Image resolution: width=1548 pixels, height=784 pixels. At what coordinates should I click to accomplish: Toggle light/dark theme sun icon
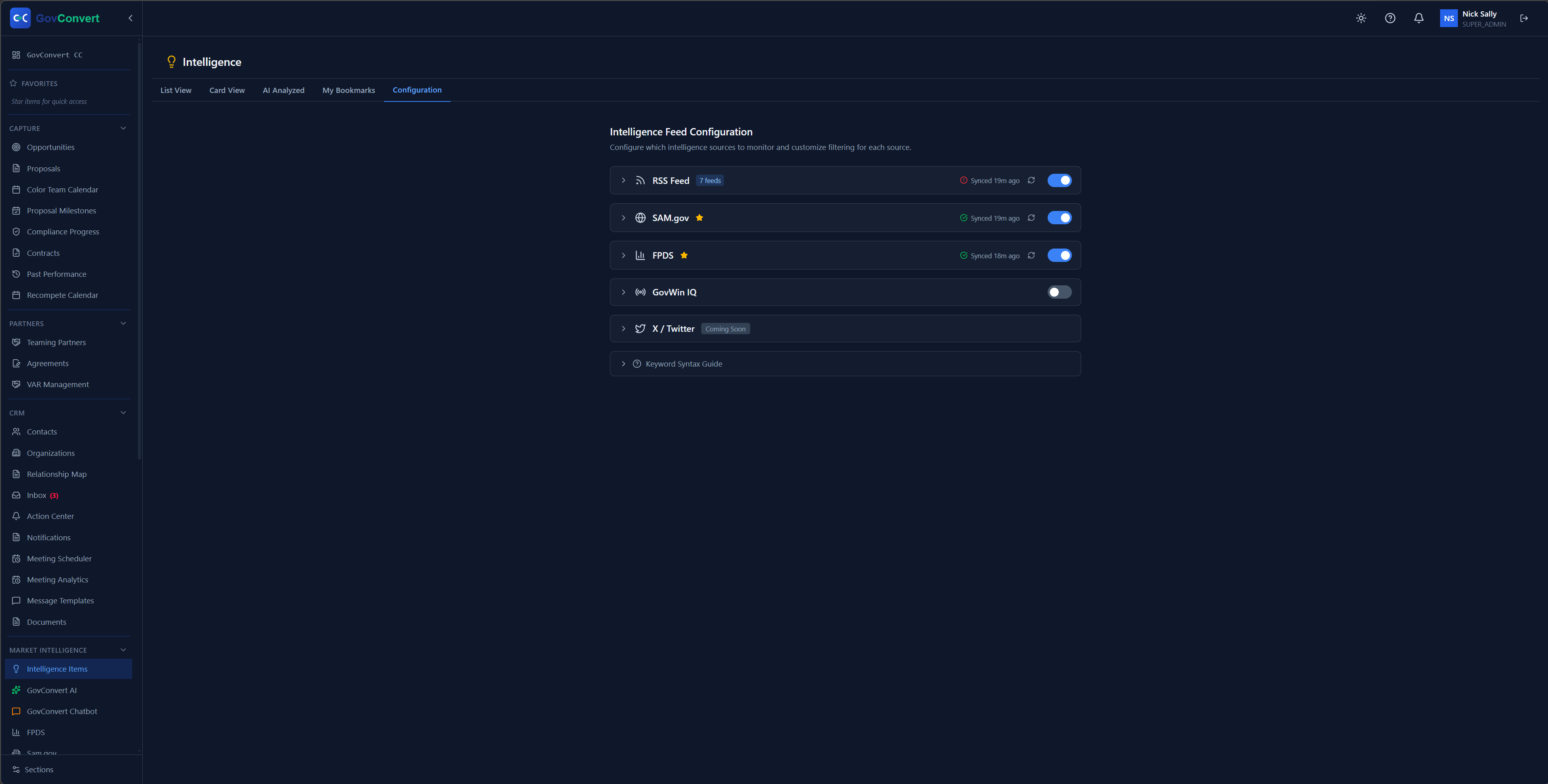click(x=1361, y=18)
